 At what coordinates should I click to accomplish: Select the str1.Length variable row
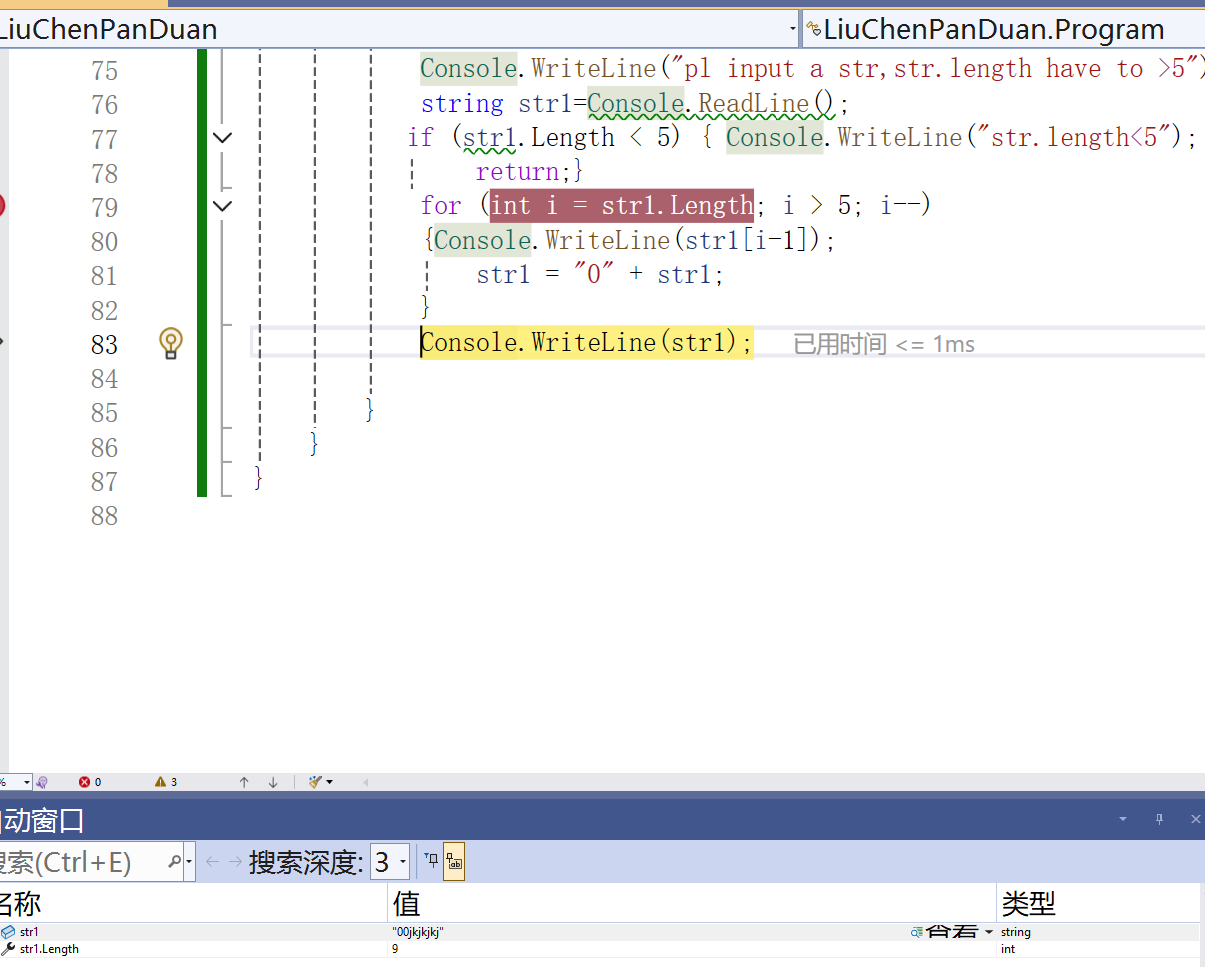pos(600,949)
